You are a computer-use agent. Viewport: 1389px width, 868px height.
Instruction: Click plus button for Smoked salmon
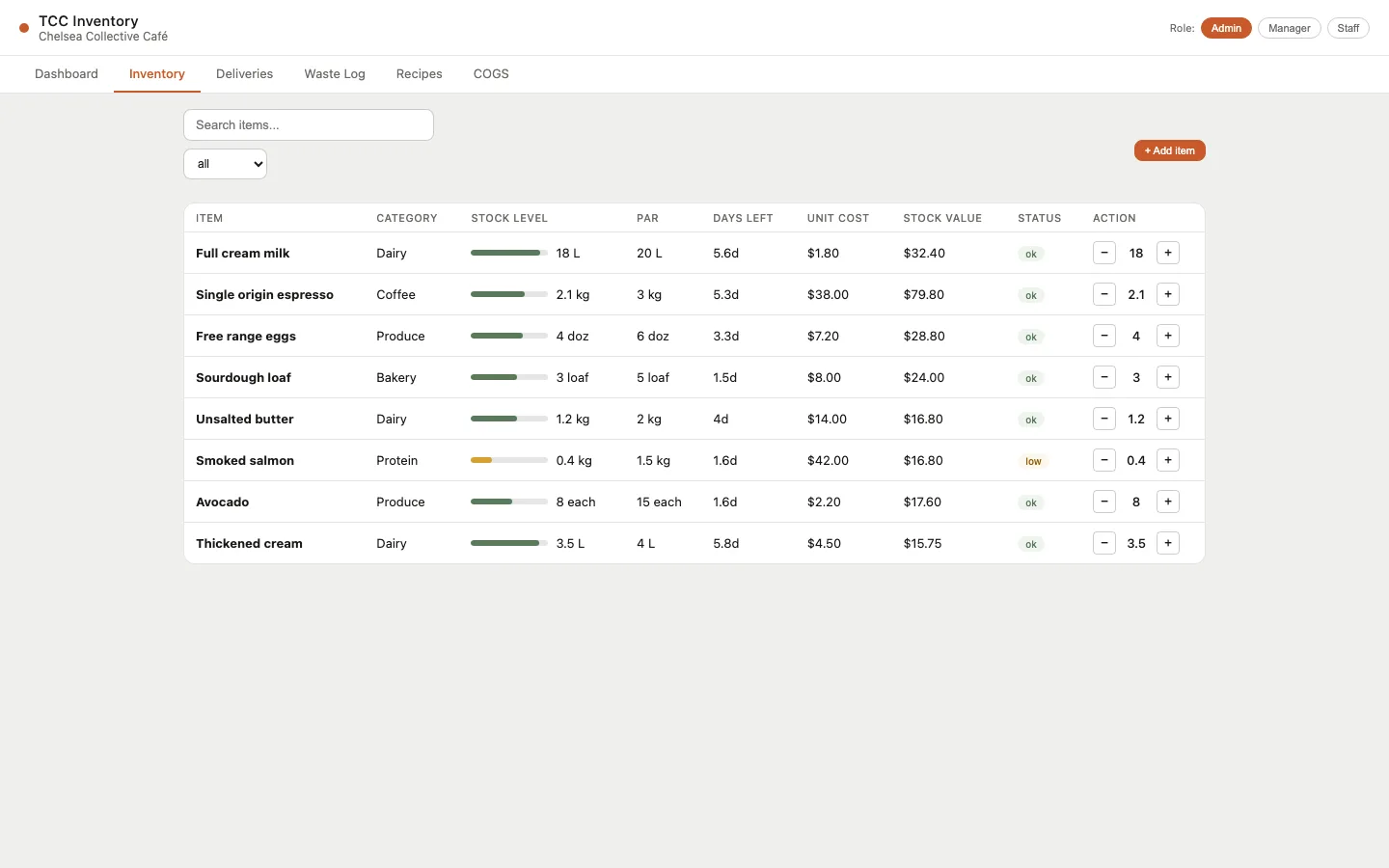pos(1168,460)
